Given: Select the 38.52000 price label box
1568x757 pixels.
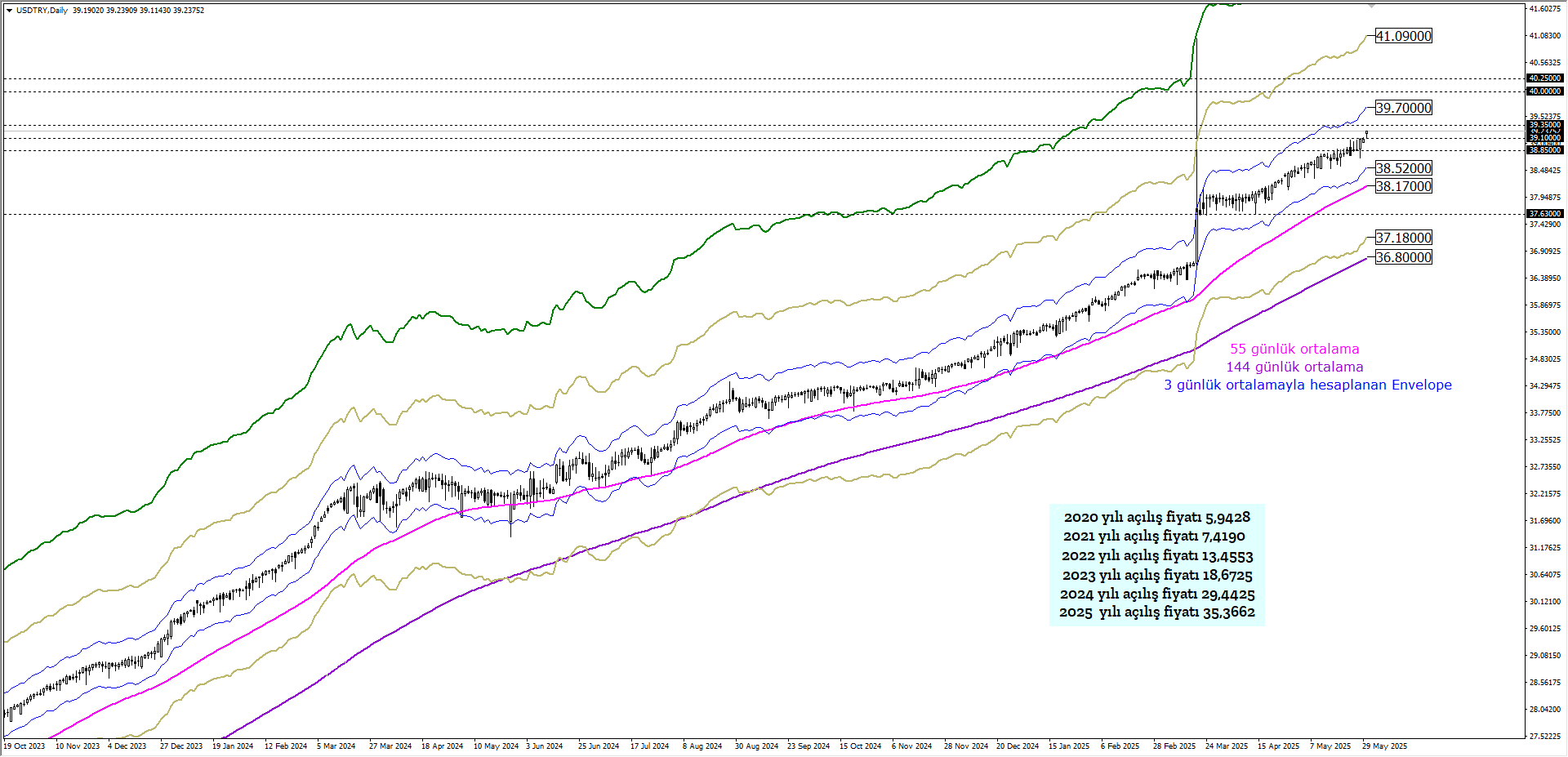Looking at the screenshot, I should (1404, 168).
